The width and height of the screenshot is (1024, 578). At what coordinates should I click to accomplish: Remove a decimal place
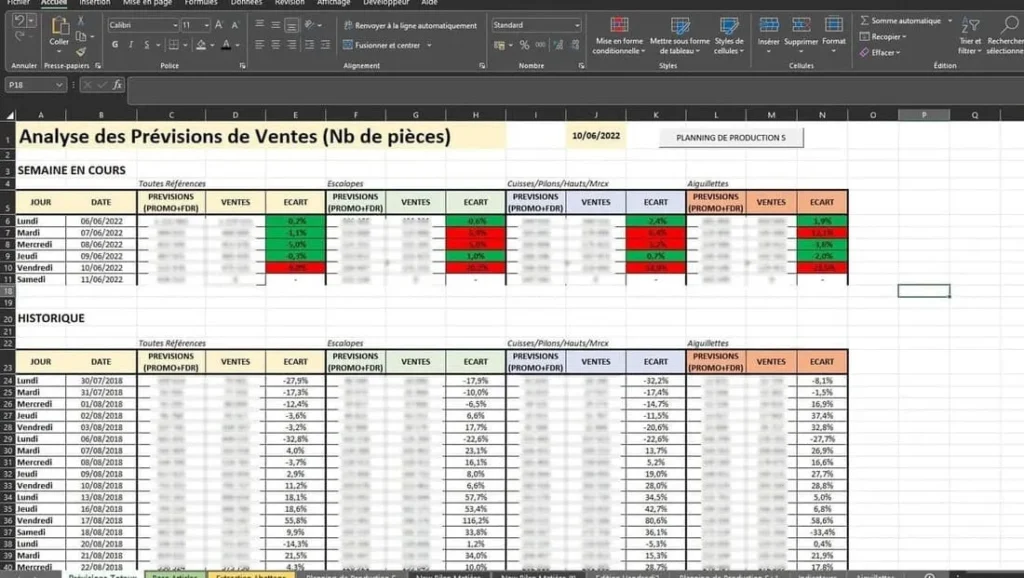pos(575,45)
